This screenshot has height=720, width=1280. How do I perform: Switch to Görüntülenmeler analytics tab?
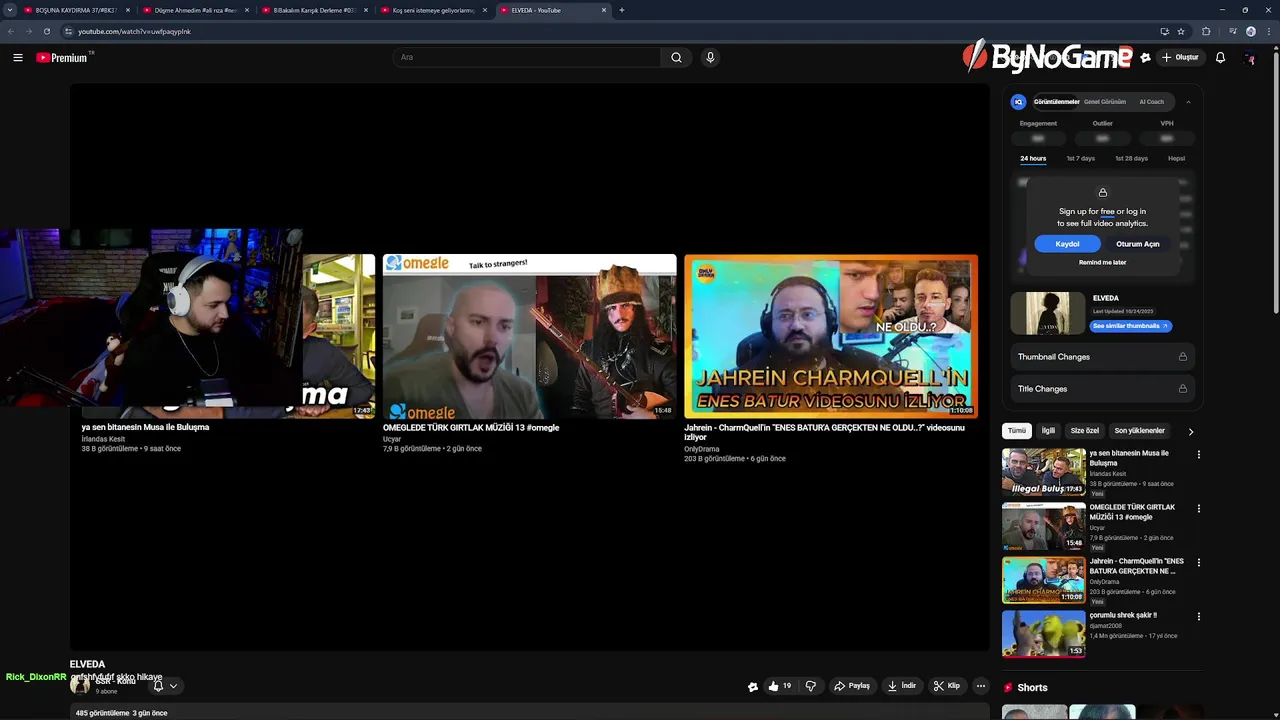[1056, 102]
